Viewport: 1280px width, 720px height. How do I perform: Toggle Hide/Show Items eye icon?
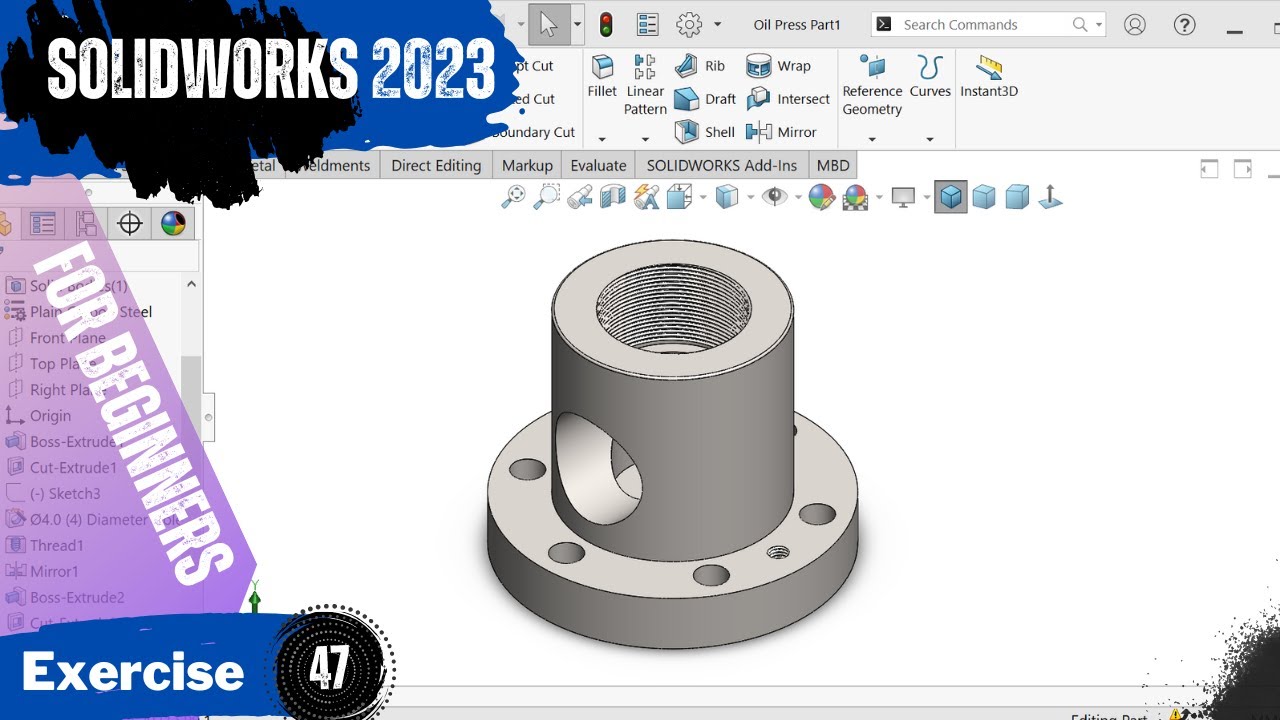pyautogui.click(x=774, y=197)
